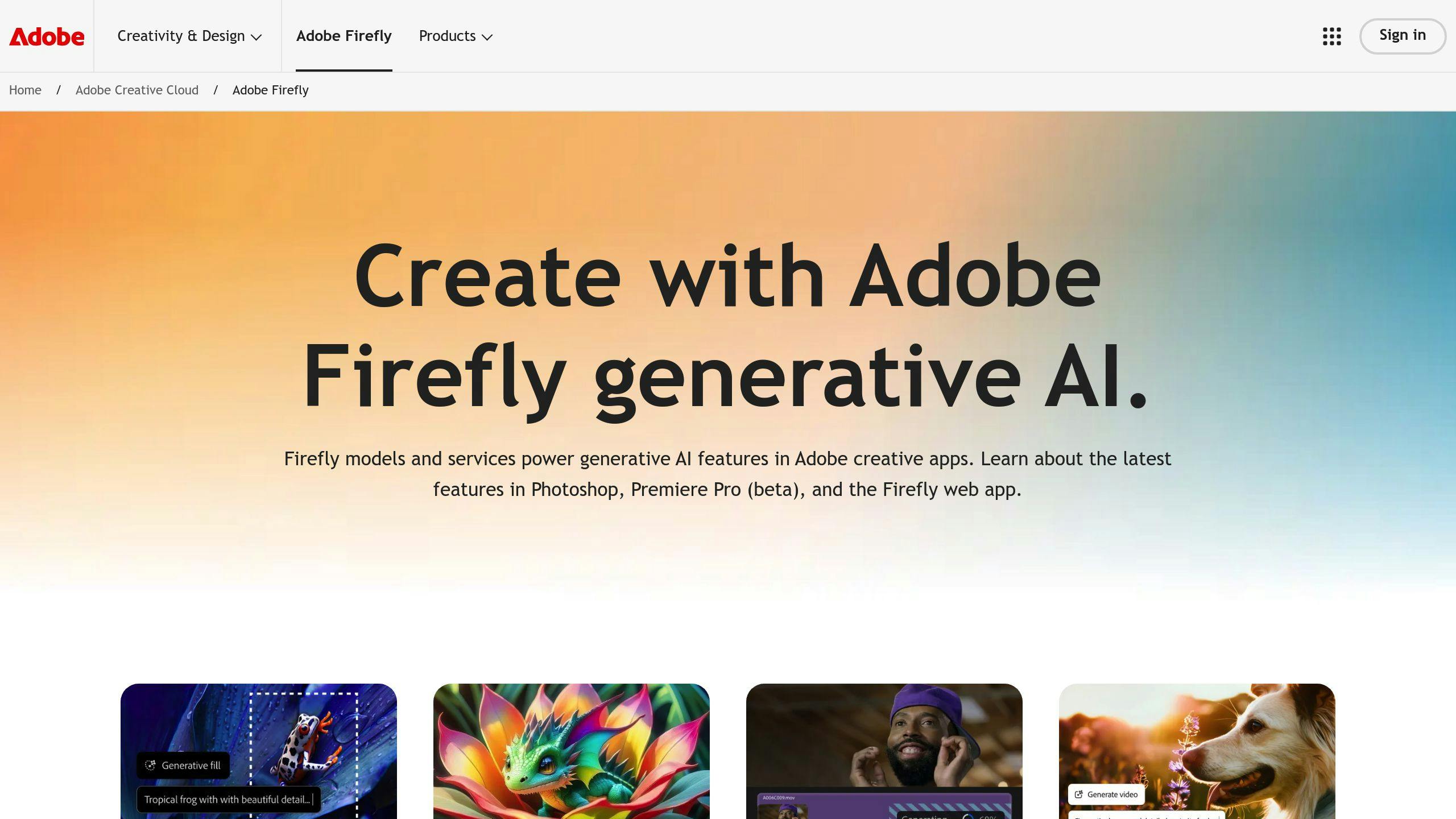The height and width of the screenshot is (819, 1456).
Task: Click the Sign in button
Action: coord(1402,36)
